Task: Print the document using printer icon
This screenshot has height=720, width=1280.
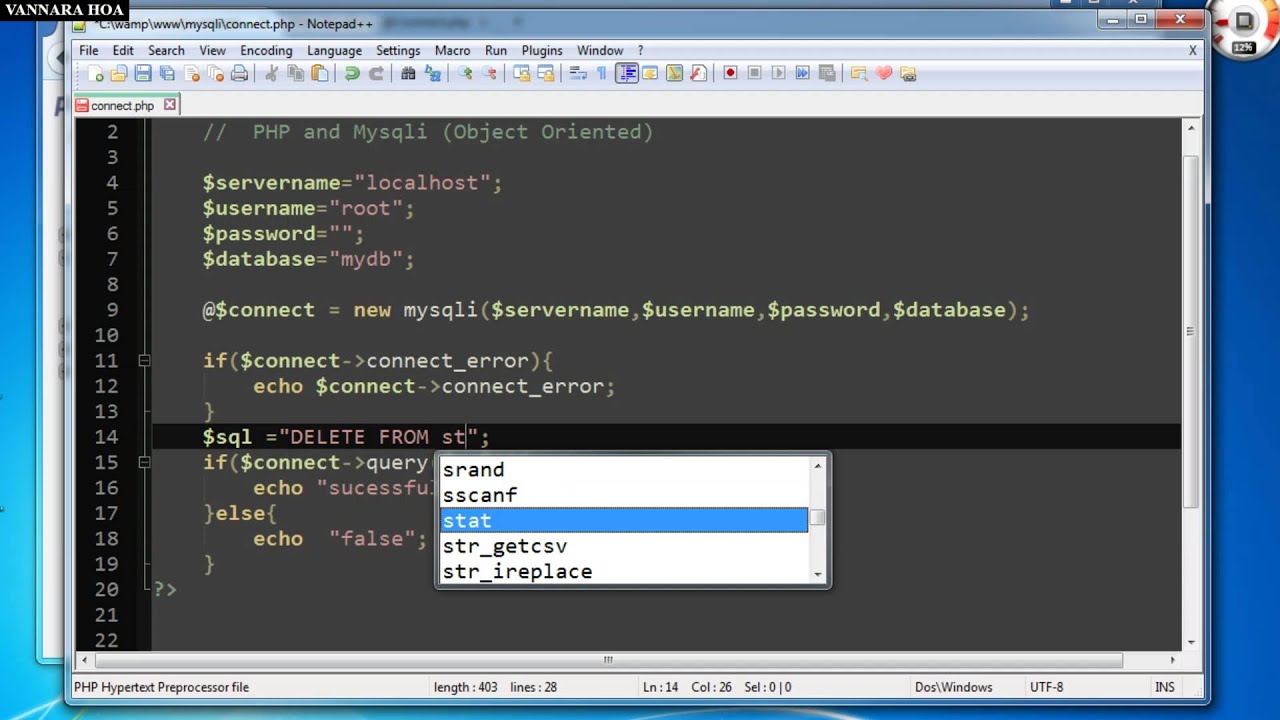Action: (239, 73)
